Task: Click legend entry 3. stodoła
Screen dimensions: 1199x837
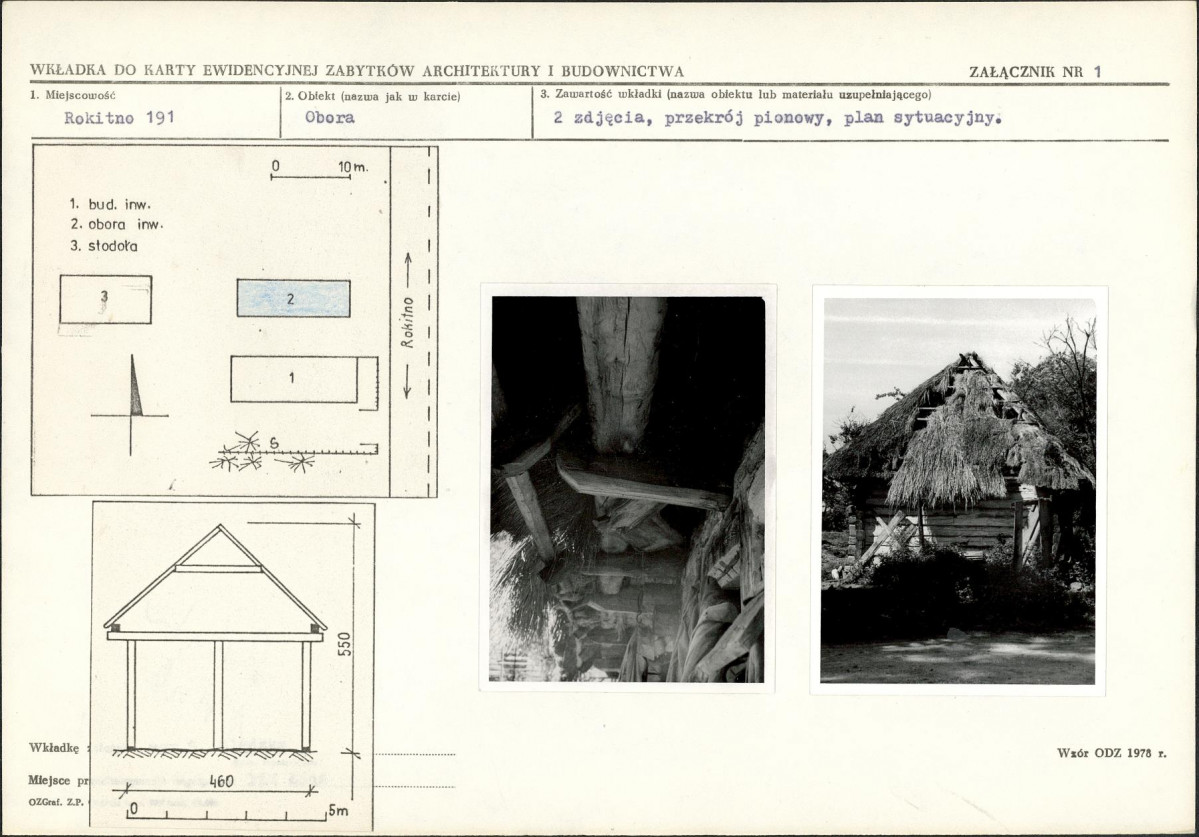Action: 104,246
